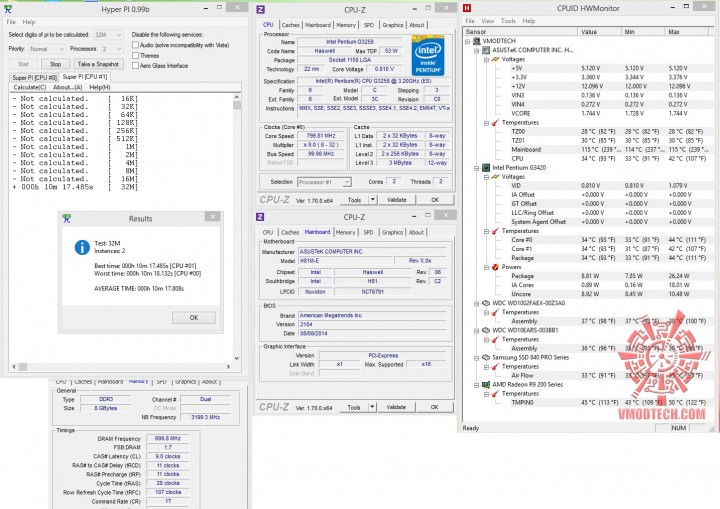Screen dimensions: 720x509
Task: Click the ASUSTeK Temperatures thermometer icon
Action: (495, 123)
